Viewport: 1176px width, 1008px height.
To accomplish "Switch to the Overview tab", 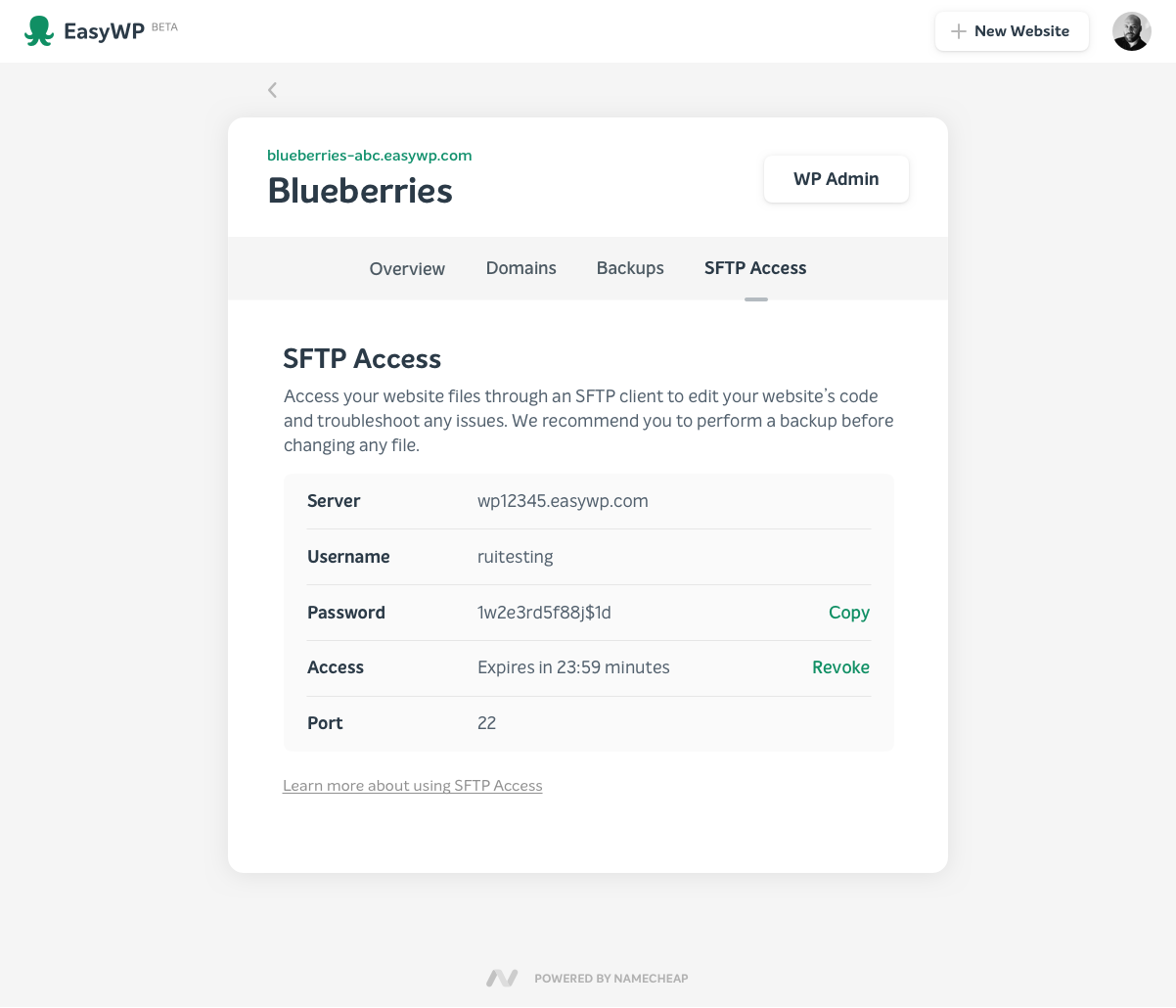I will (x=407, y=268).
